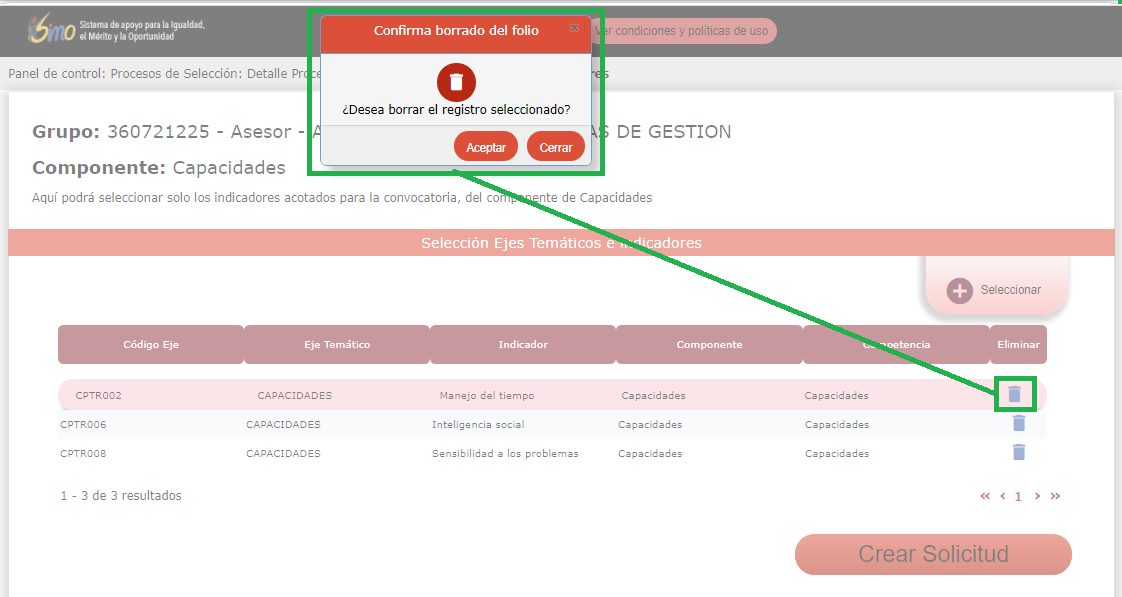Click the Indicador column header
1122x597 pixels.
[522, 345]
